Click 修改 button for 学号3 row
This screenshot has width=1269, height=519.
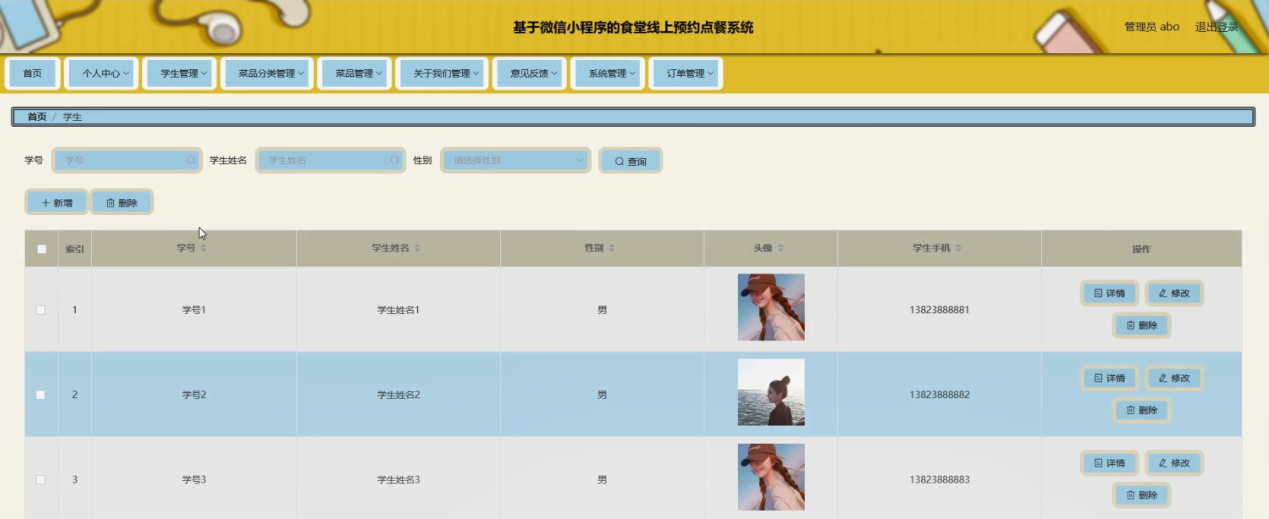(x=1174, y=463)
